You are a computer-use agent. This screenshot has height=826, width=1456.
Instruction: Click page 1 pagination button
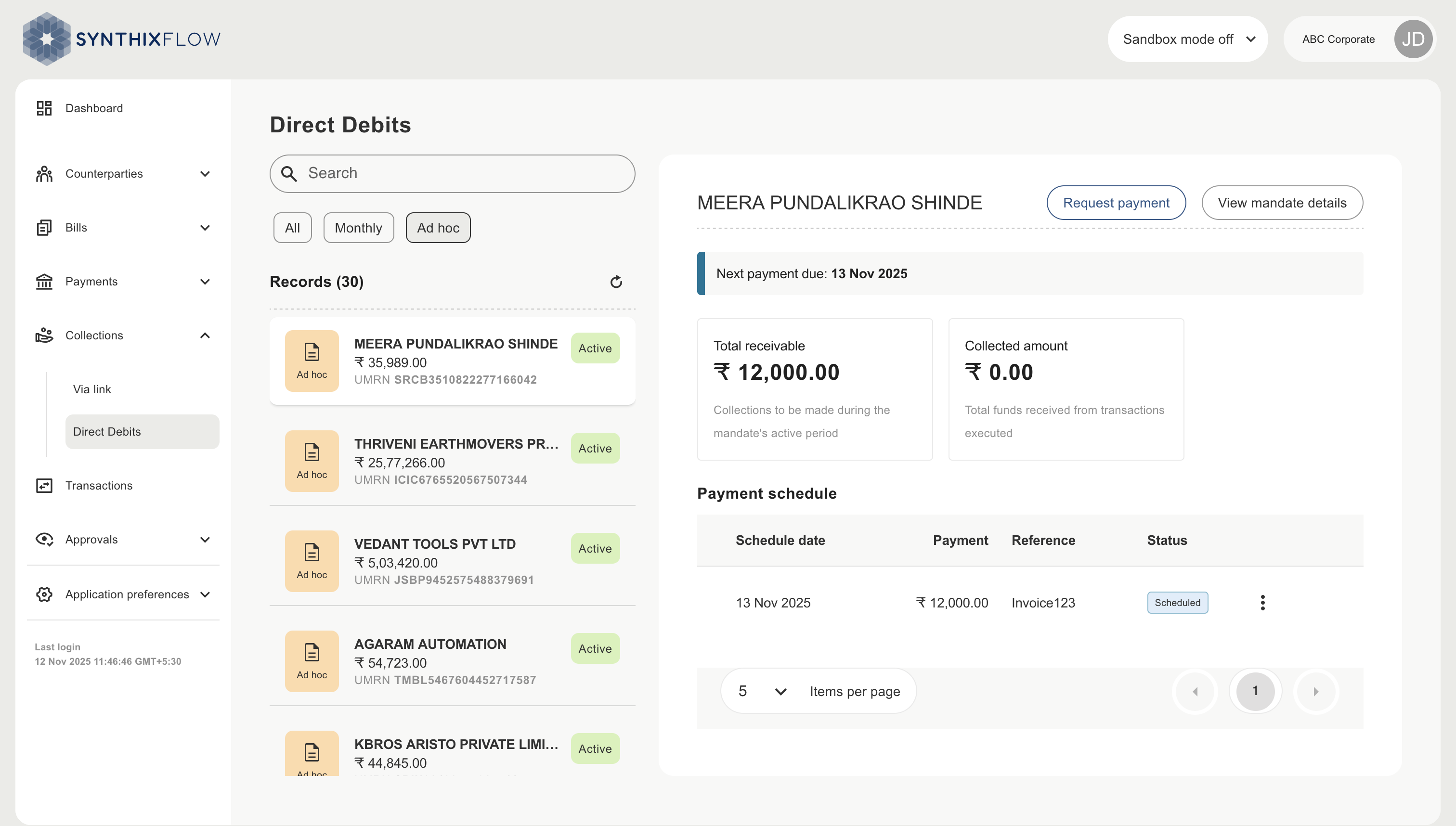tap(1255, 691)
